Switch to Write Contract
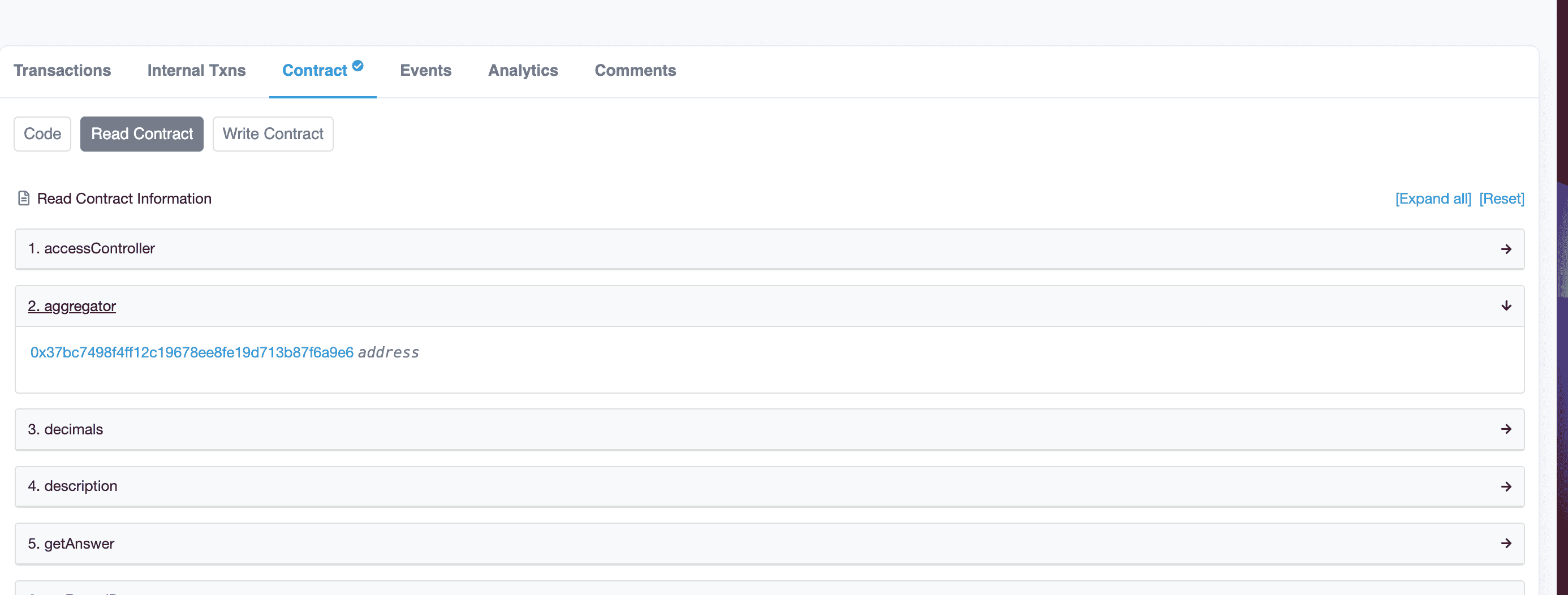The height and width of the screenshot is (595, 1568). pyautogui.click(x=273, y=134)
